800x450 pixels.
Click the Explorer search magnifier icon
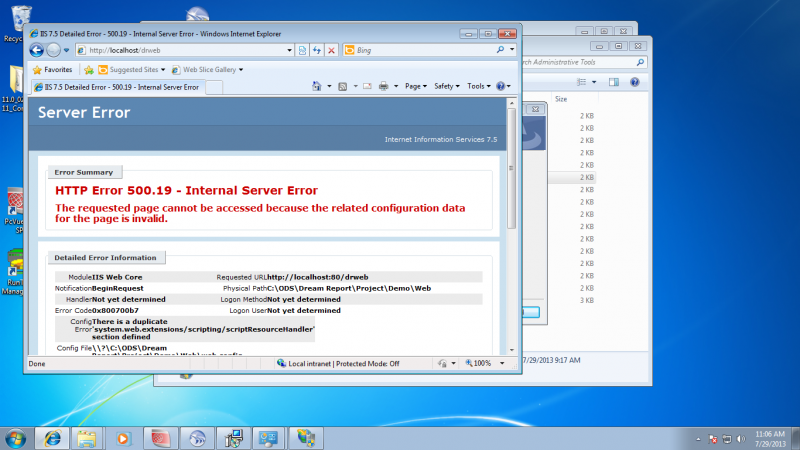click(x=640, y=62)
